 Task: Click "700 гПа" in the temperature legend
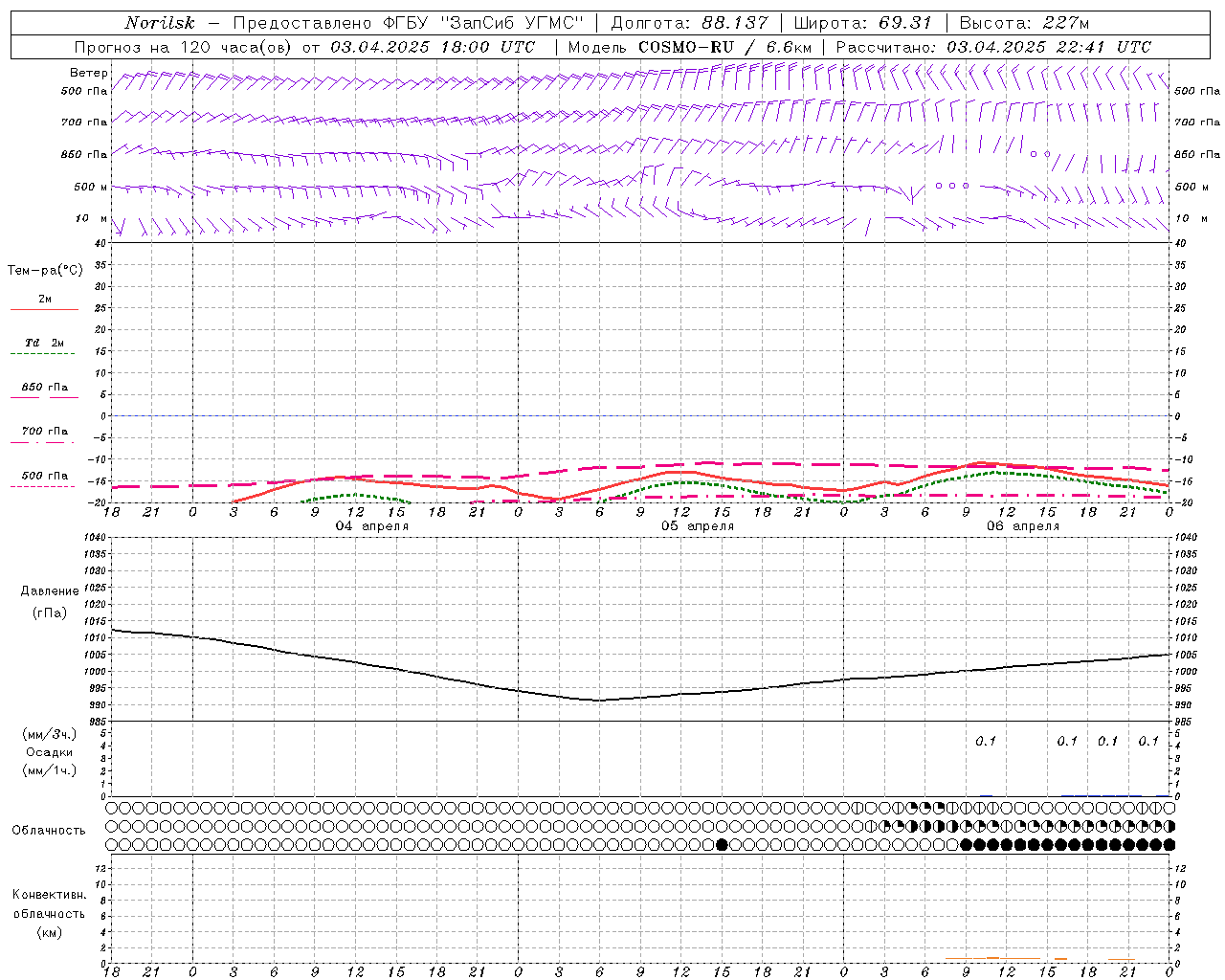coord(45,431)
